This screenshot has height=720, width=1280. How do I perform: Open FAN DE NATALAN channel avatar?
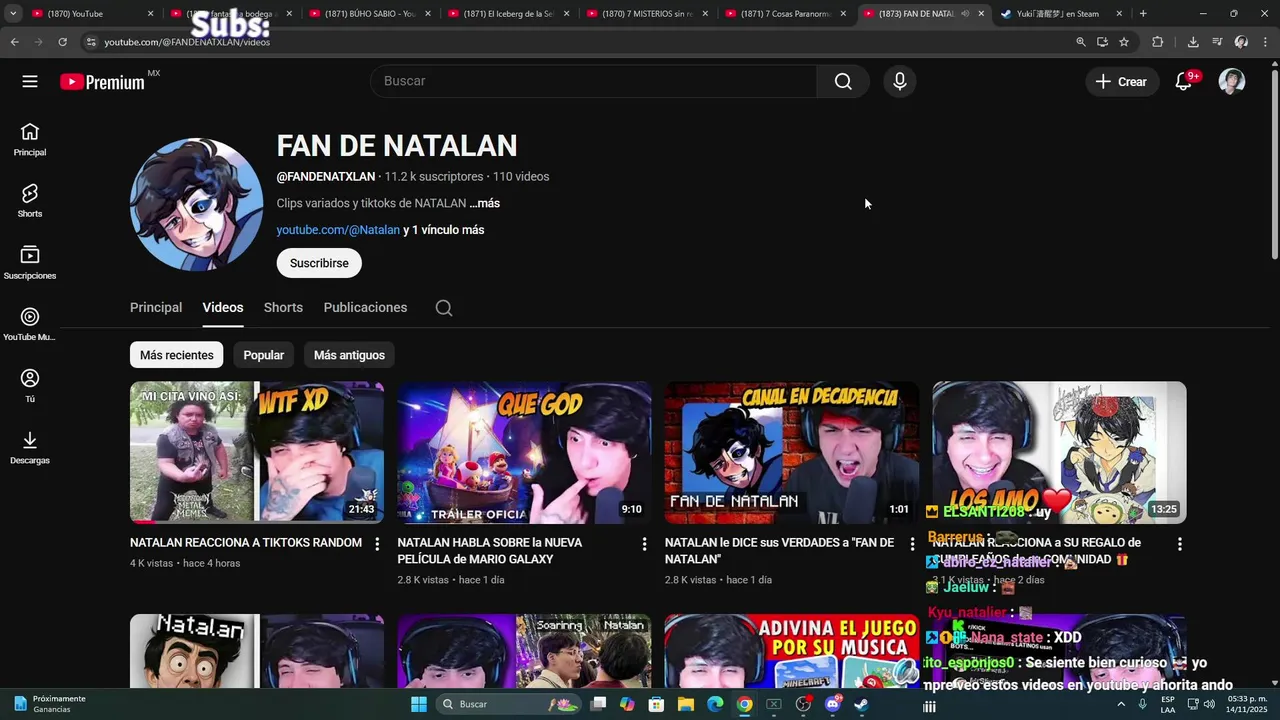196,204
